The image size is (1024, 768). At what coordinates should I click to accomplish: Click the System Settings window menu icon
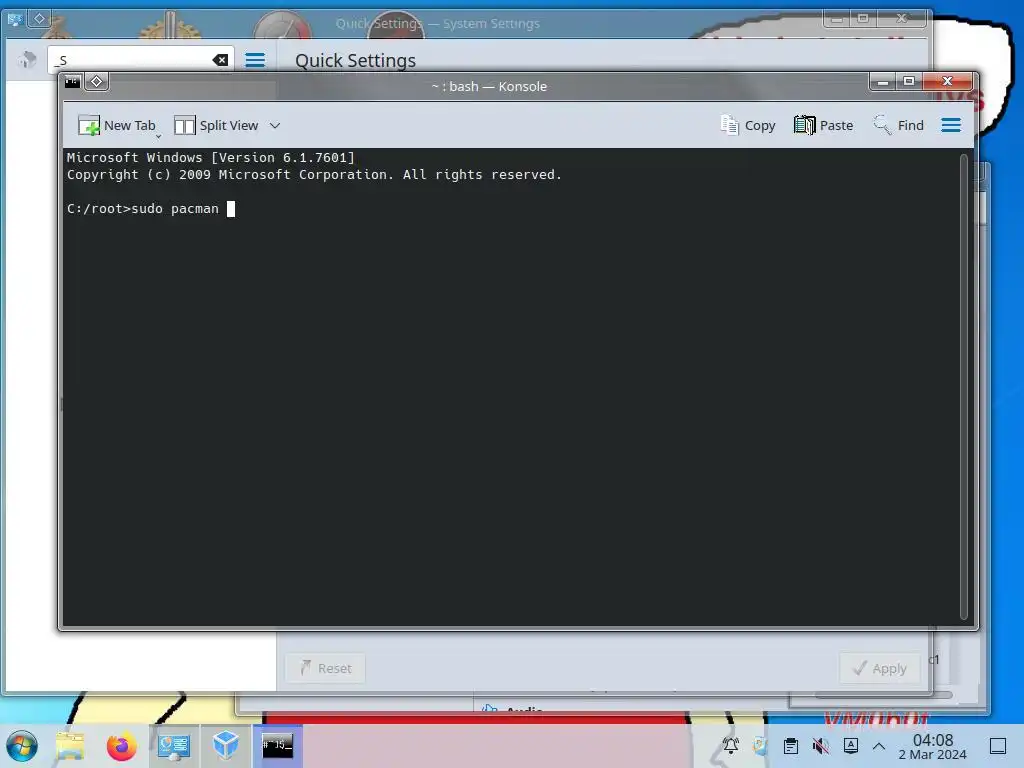pyautogui.click(x=14, y=20)
